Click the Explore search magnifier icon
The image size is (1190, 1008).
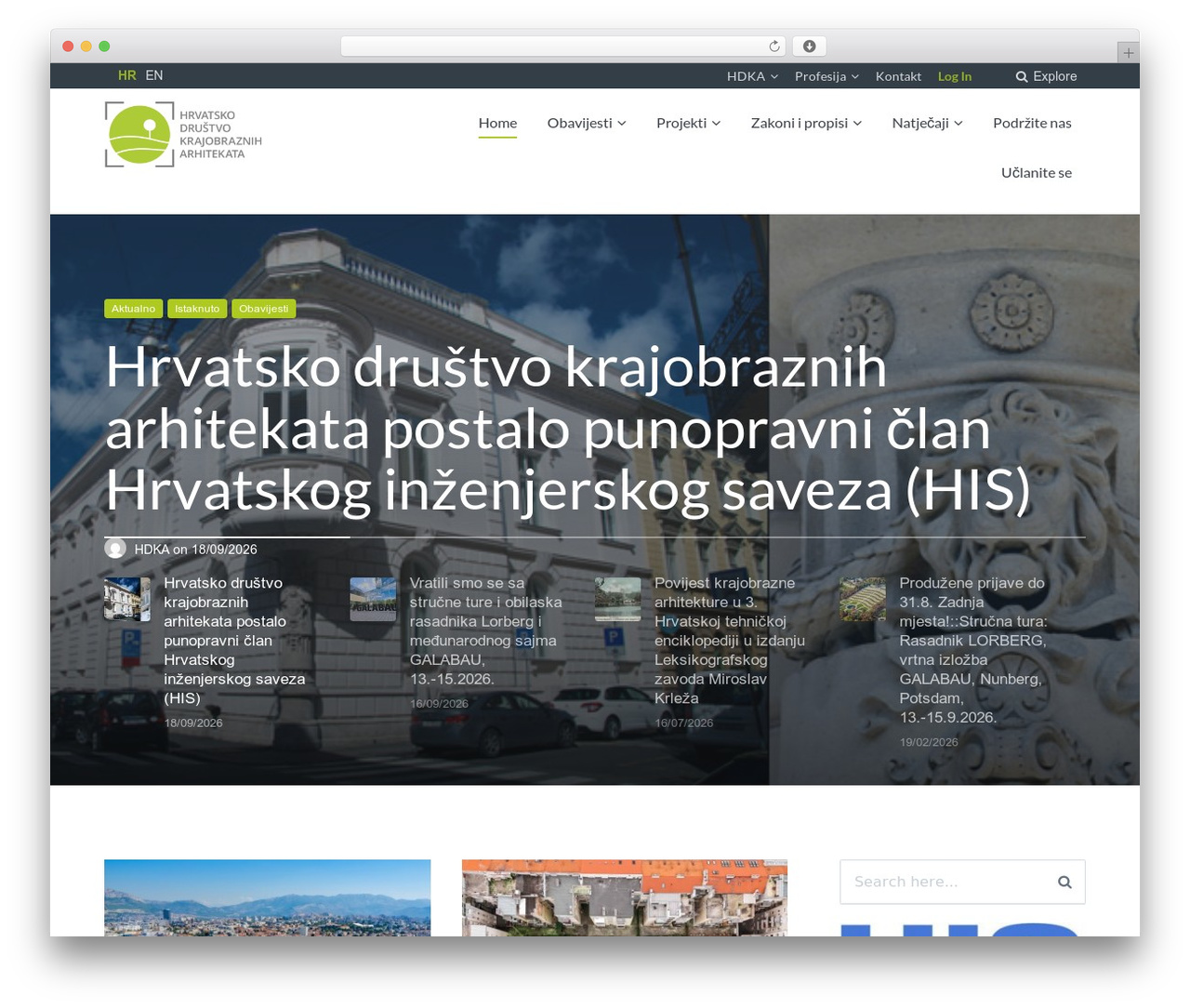coord(1022,76)
